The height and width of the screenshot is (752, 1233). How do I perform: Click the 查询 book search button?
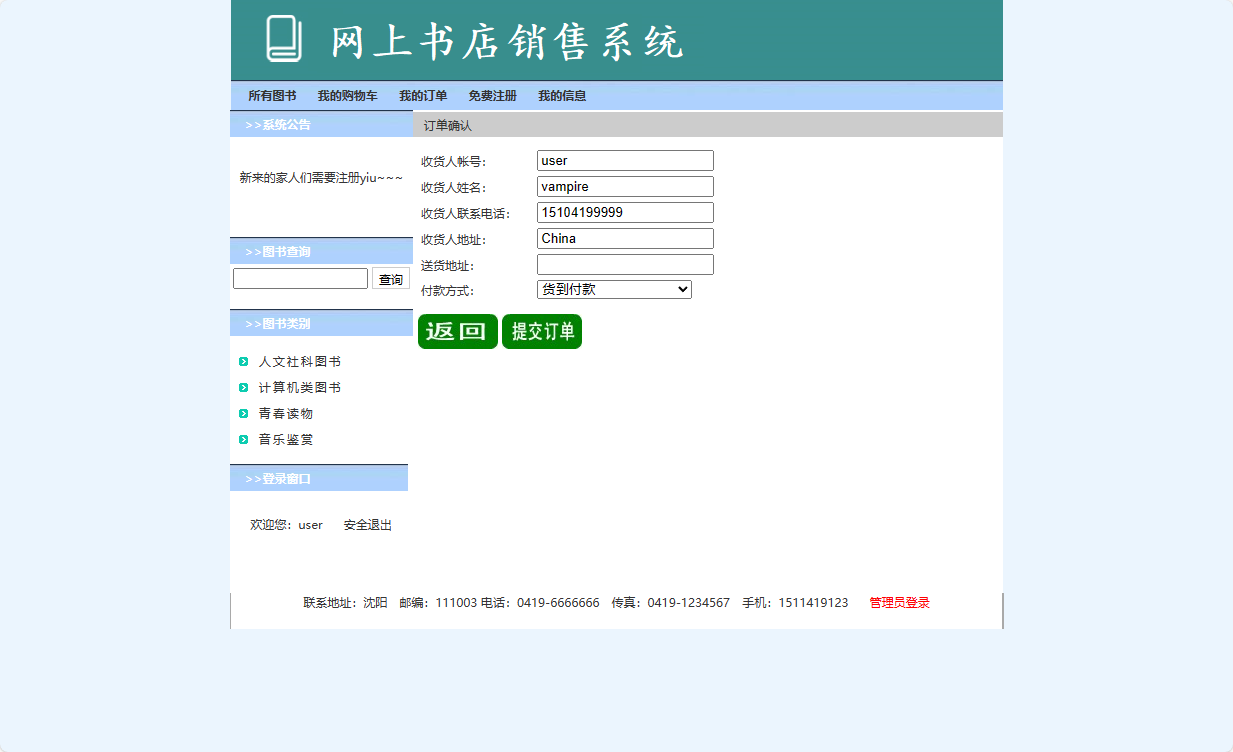[x=390, y=278]
